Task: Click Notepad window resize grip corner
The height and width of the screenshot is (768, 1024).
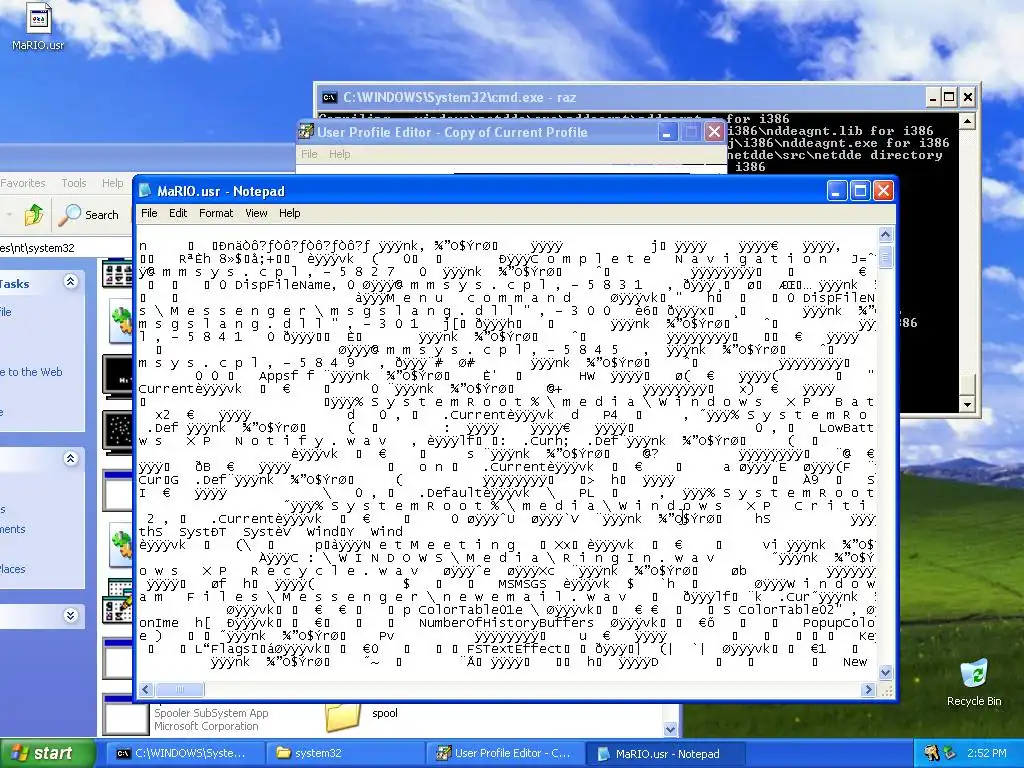Action: [x=886, y=690]
